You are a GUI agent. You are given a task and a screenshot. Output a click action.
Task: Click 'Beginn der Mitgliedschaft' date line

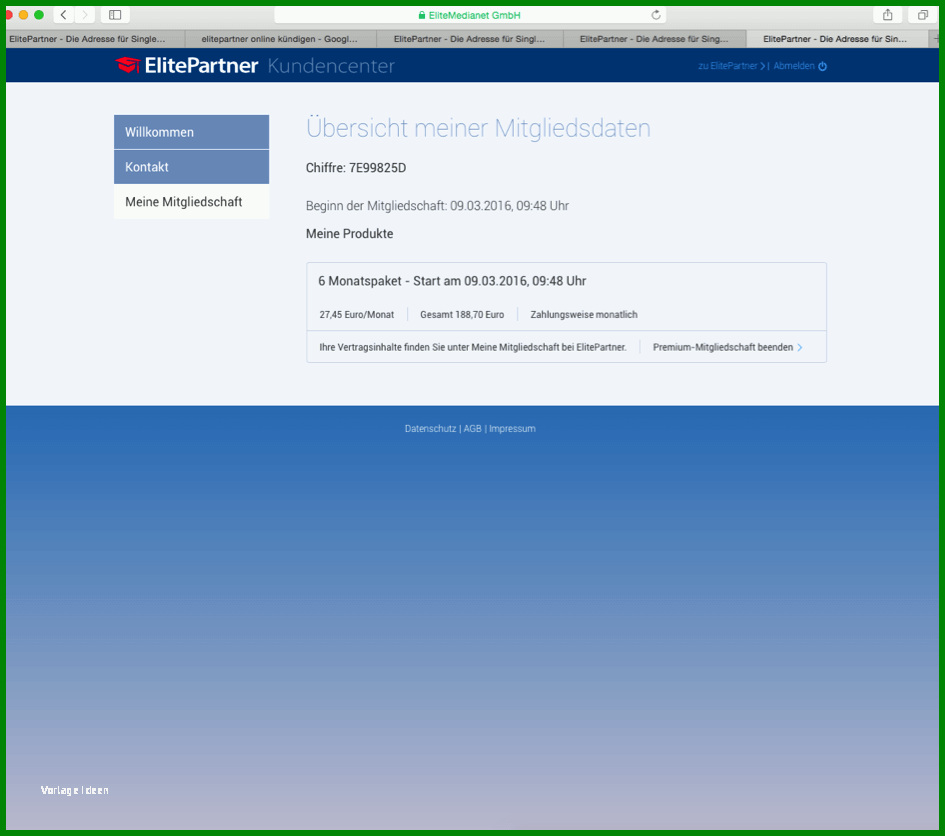point(437,206)
